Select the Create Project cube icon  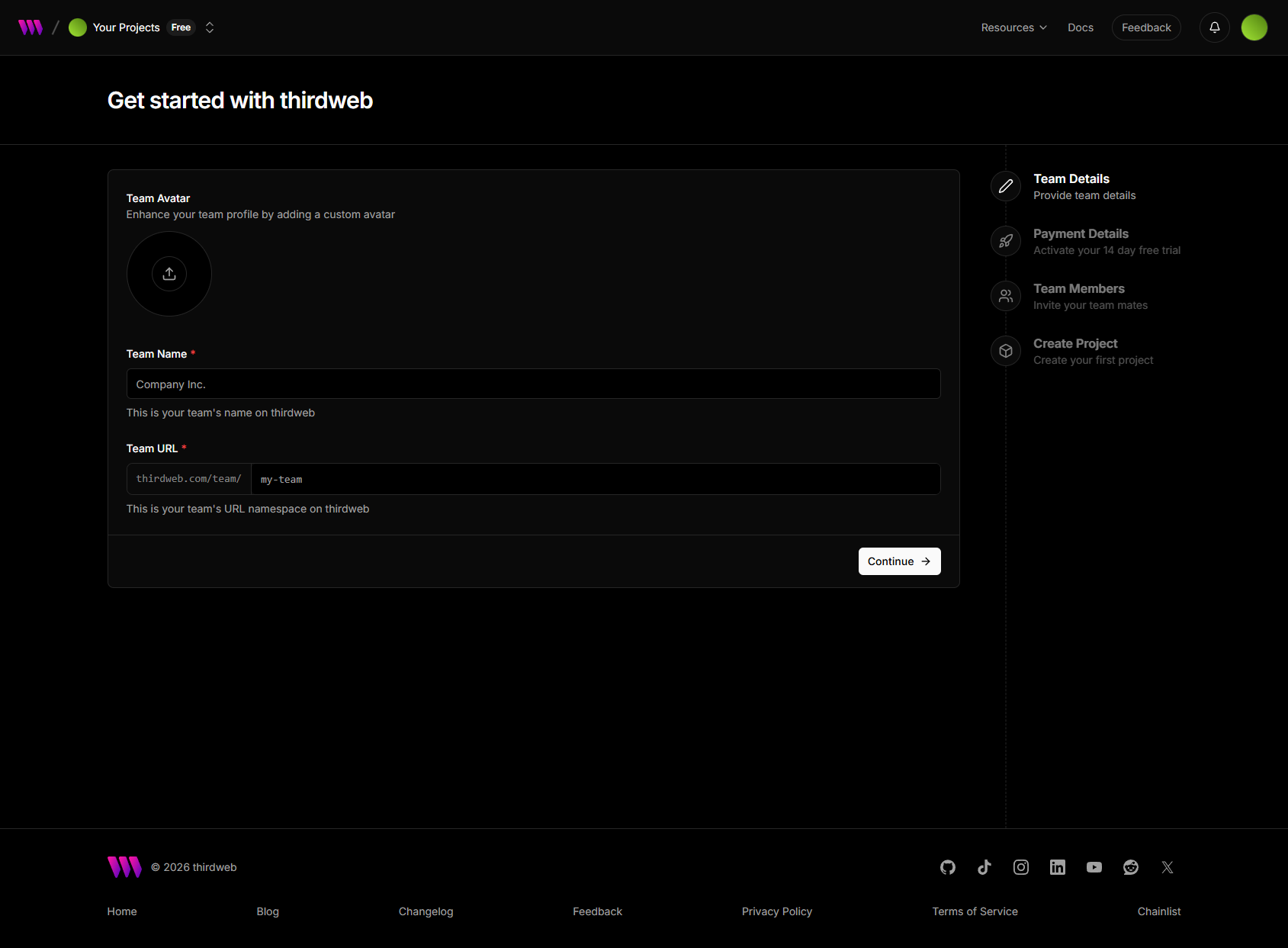[1006, 351]
